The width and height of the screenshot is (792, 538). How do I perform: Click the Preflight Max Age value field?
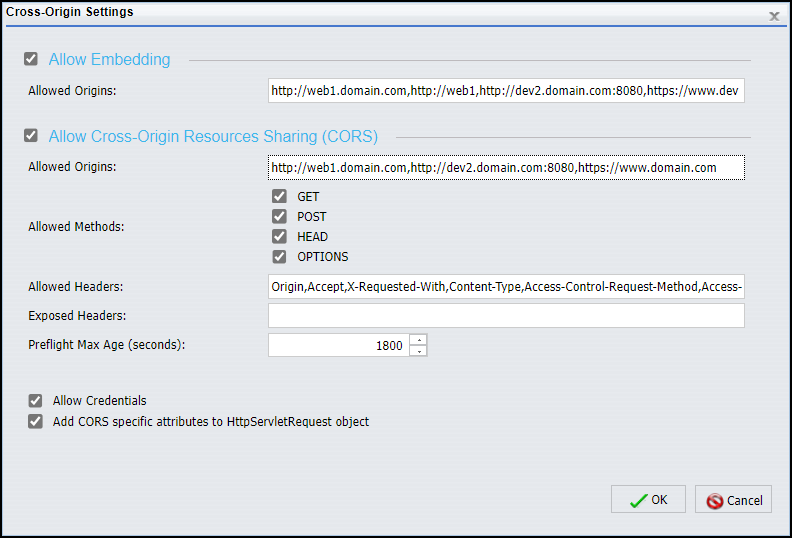(338, 345)
